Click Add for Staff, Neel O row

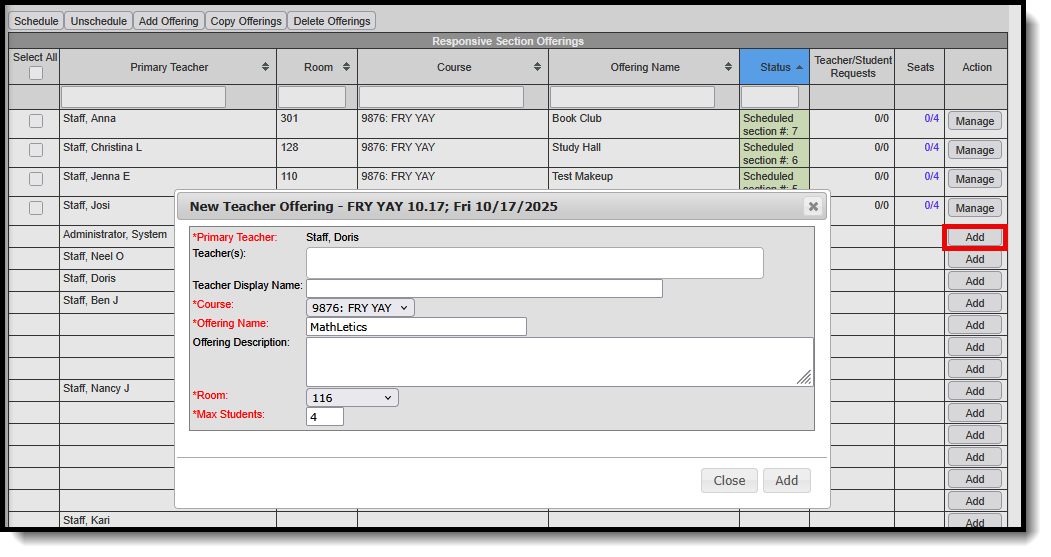975,259
